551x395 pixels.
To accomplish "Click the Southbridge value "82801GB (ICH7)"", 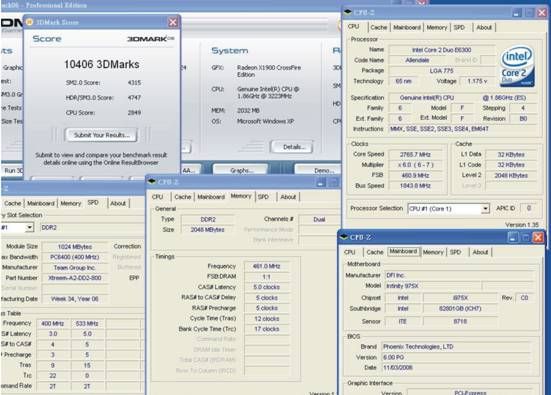I will pyautogui.click(x=460, y=309).
